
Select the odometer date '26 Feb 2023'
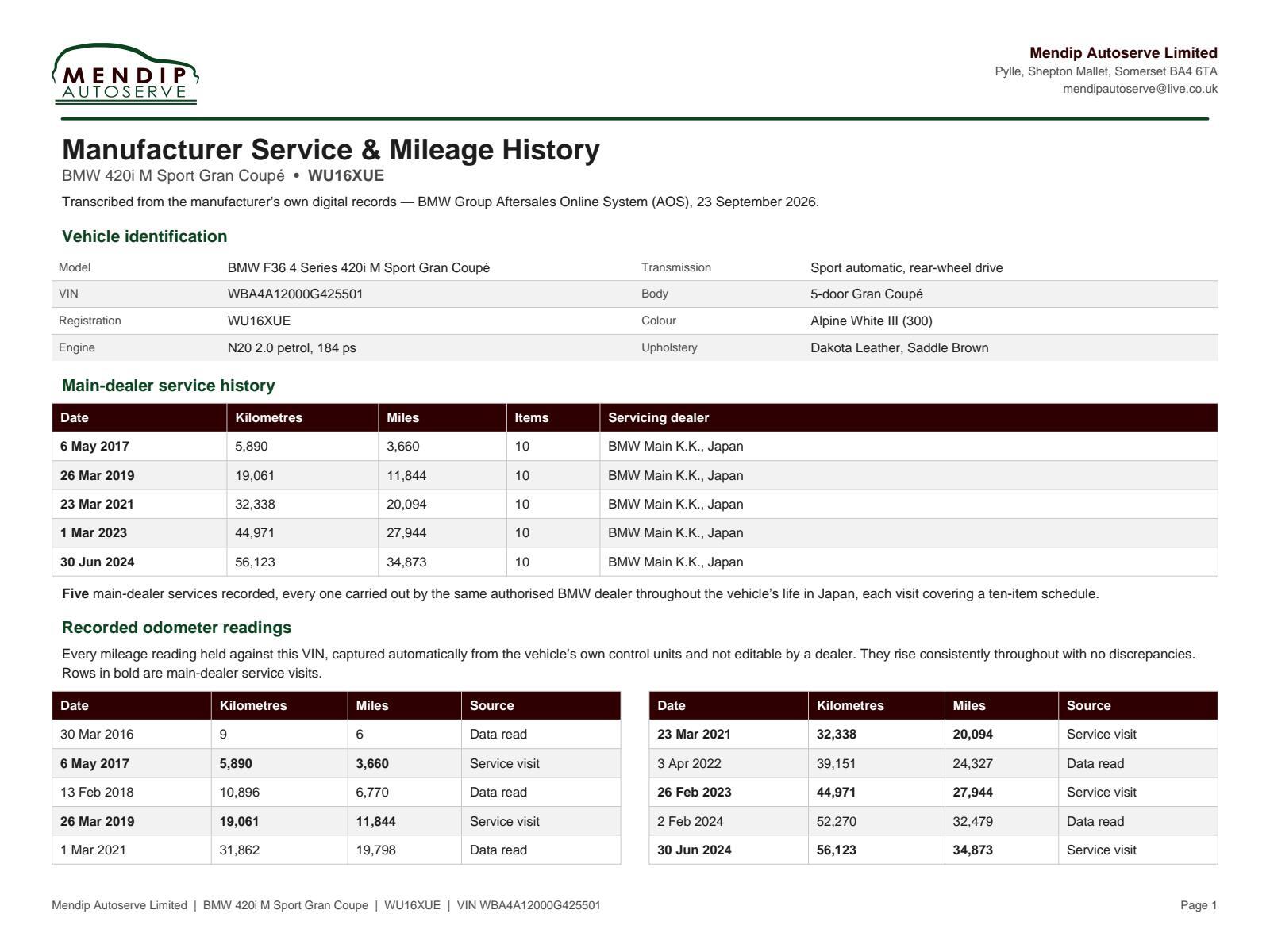695,793
